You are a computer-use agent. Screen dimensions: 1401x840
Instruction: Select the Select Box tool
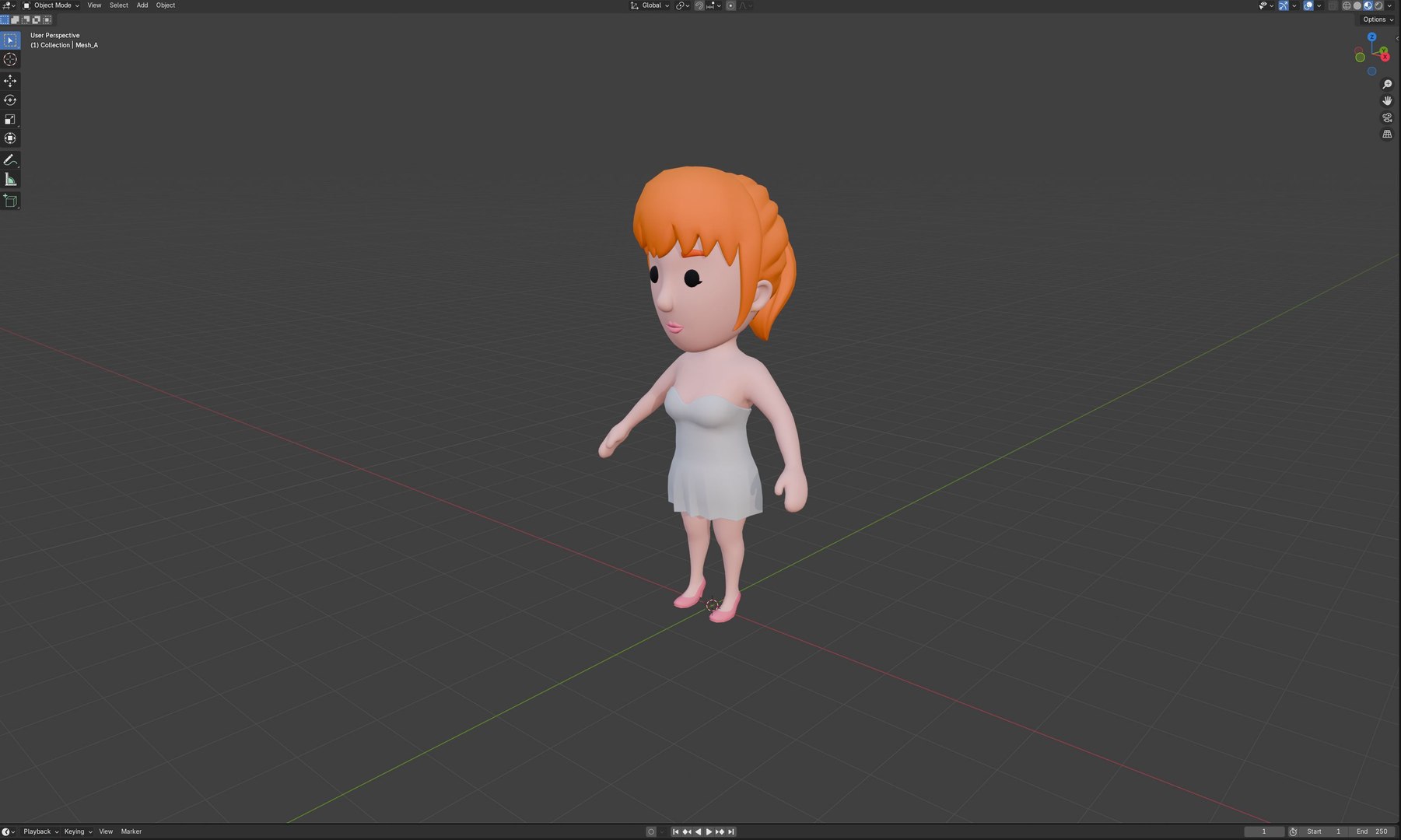tap(10, 40)
